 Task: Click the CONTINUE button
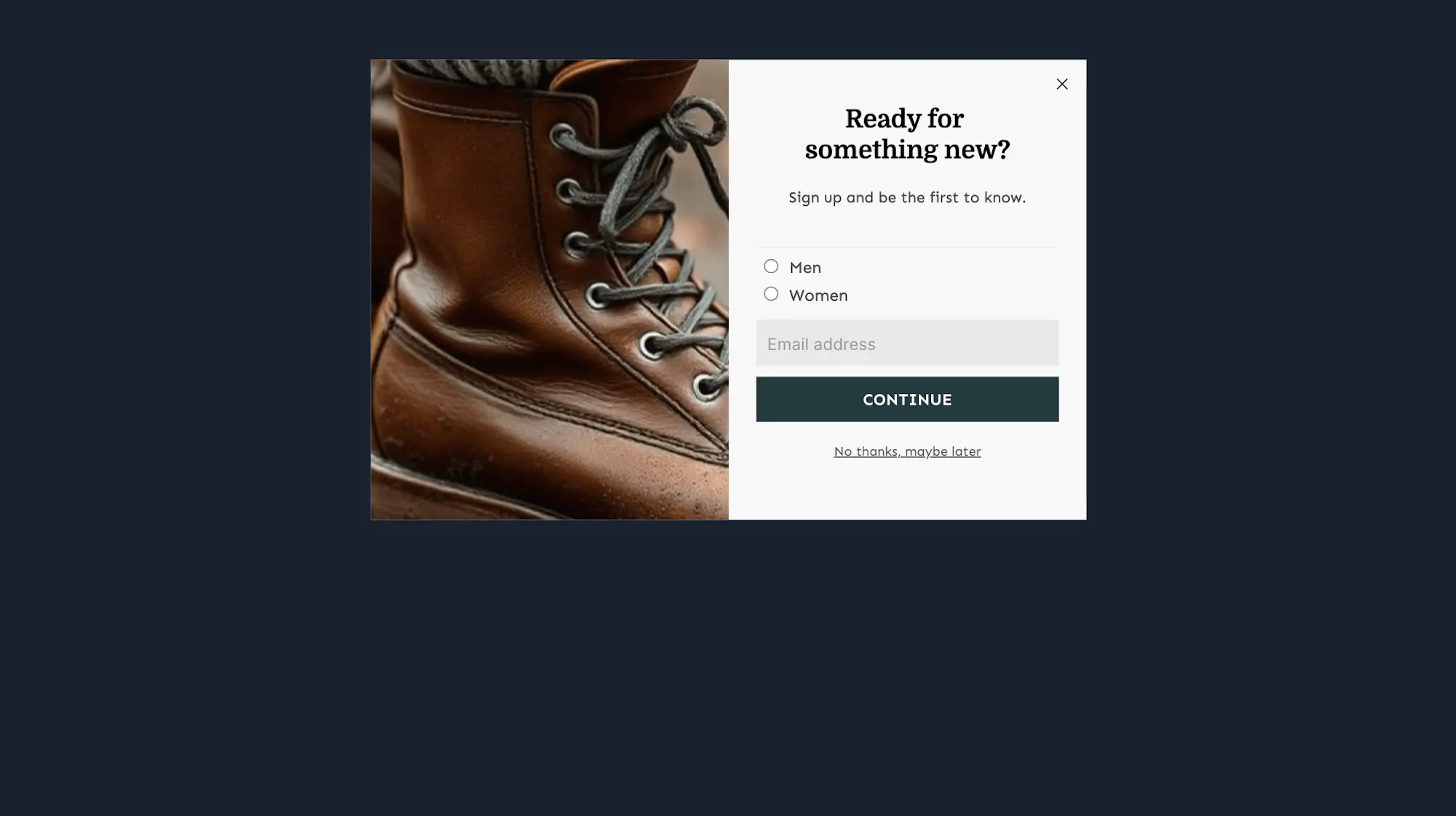coord(907,400)
